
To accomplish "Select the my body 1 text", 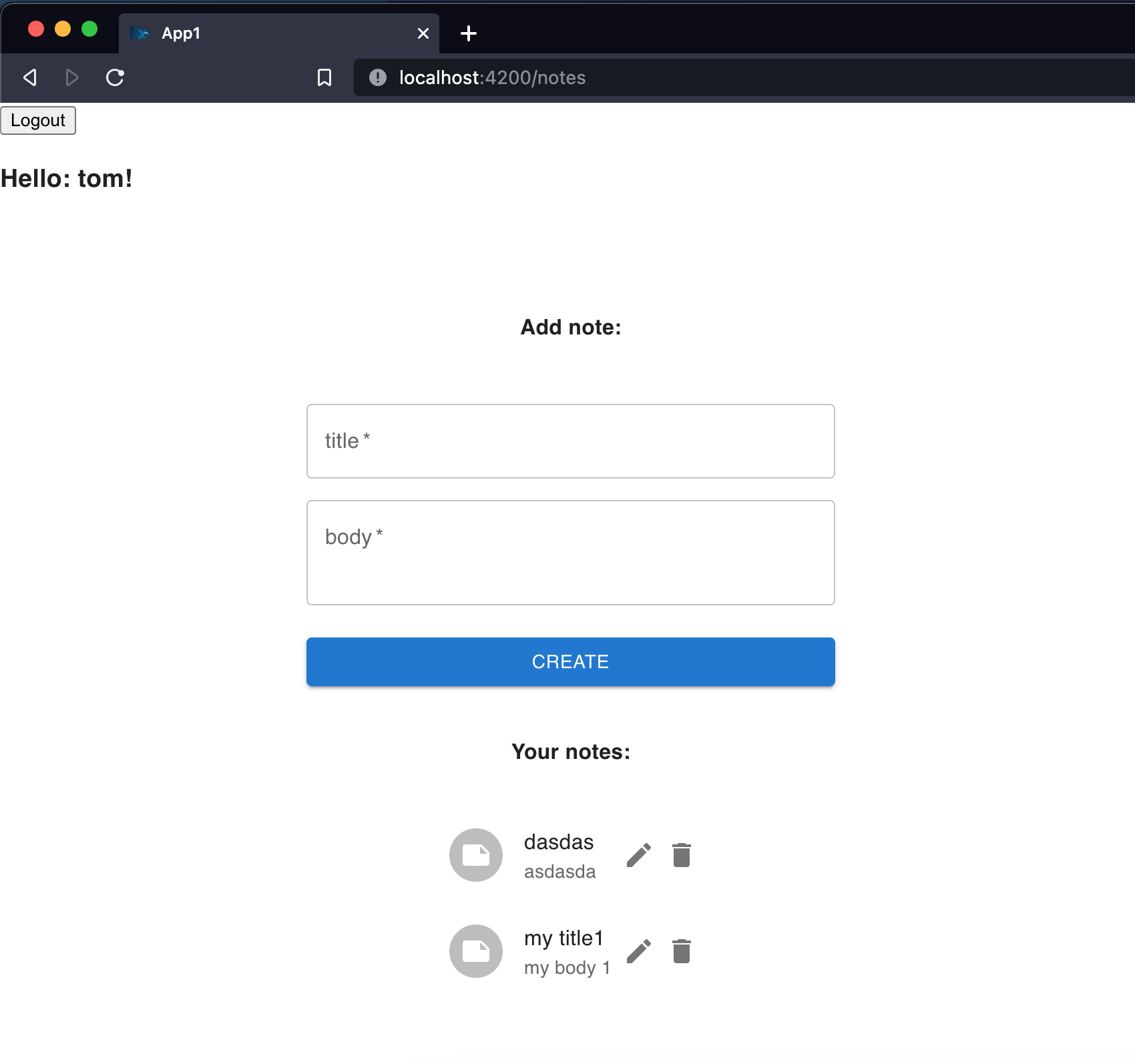I will tap(567, 968).
